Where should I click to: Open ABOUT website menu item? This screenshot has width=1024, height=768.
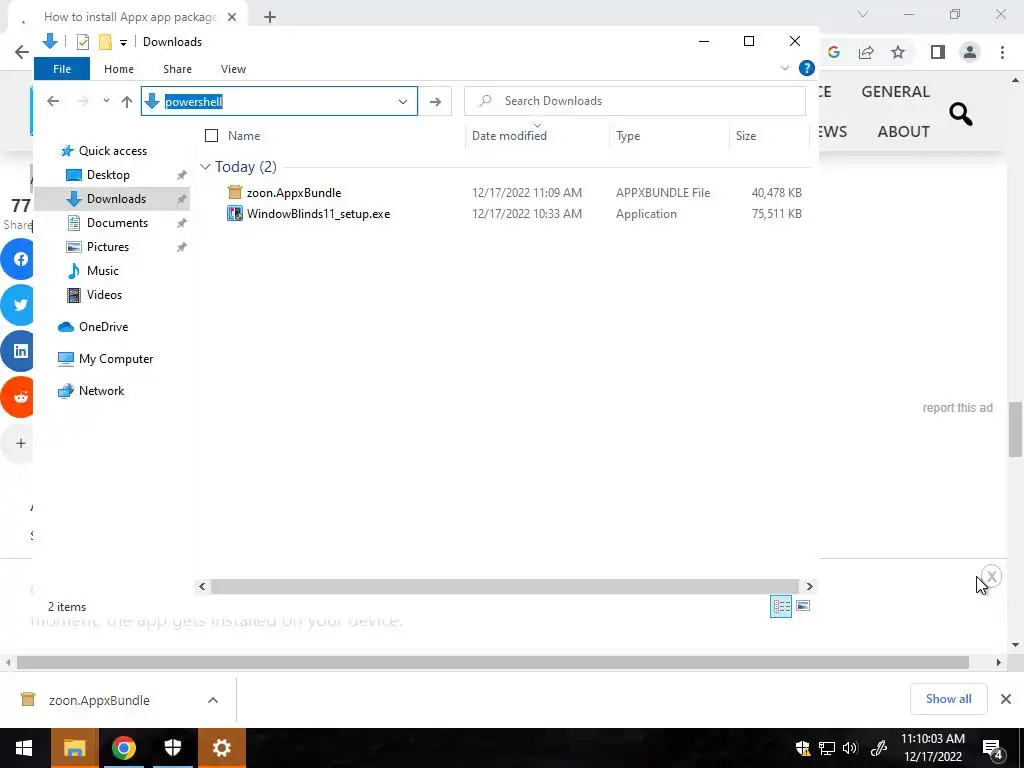point(903,131)
